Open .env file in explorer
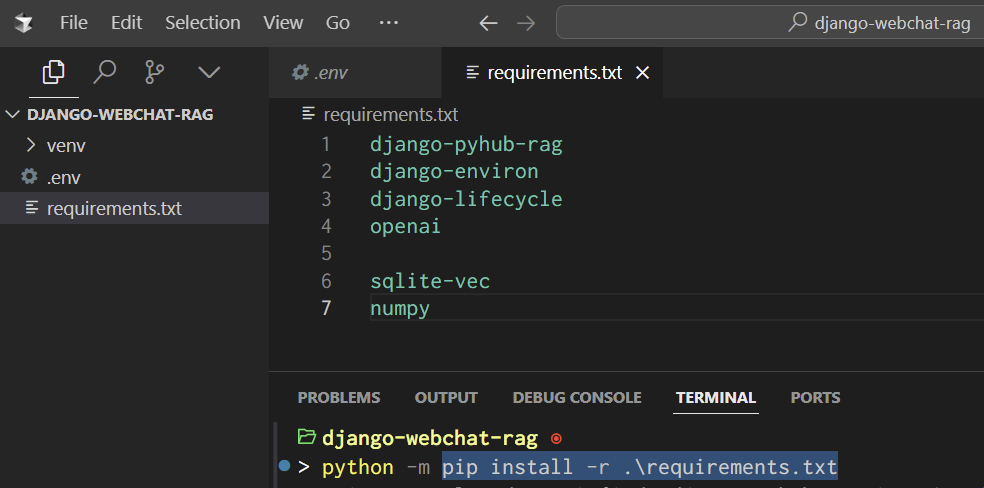 (x=134, y=178)
